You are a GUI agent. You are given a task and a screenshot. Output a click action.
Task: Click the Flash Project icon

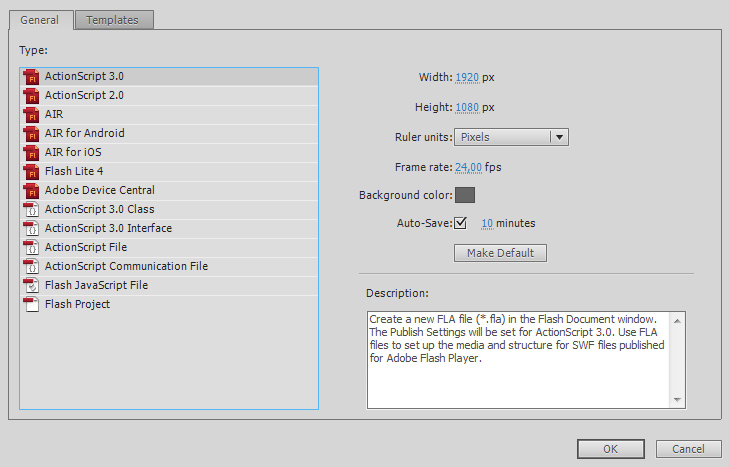click(x=30, y=304)
